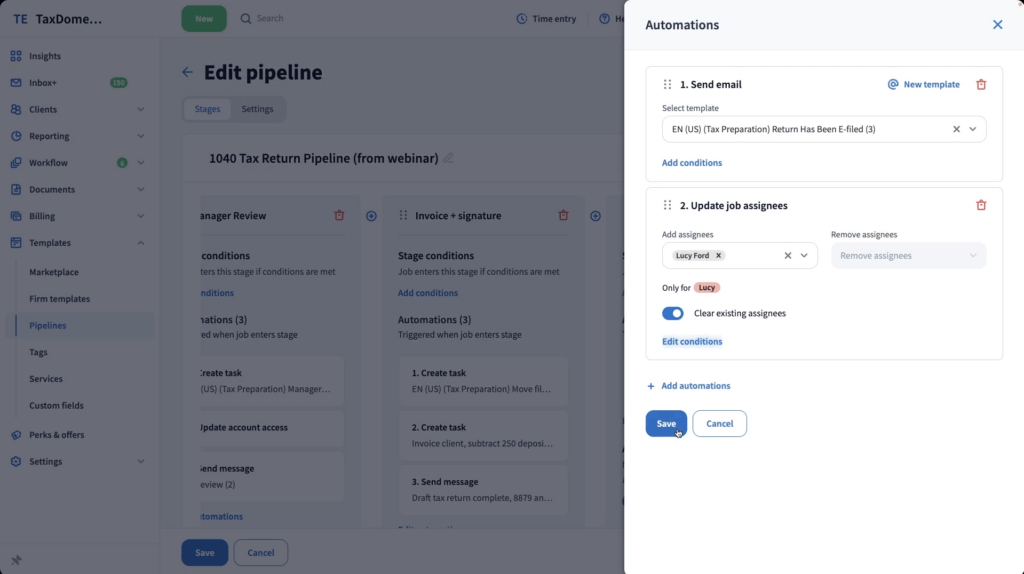Click the Documents sidebar icon
1024x574 pixels.
click(16, 189)
